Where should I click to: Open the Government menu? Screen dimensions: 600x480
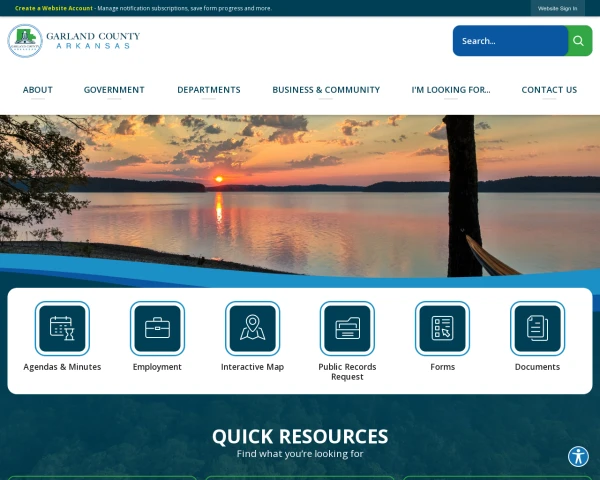pyautogui.click(x=114, y=90)
